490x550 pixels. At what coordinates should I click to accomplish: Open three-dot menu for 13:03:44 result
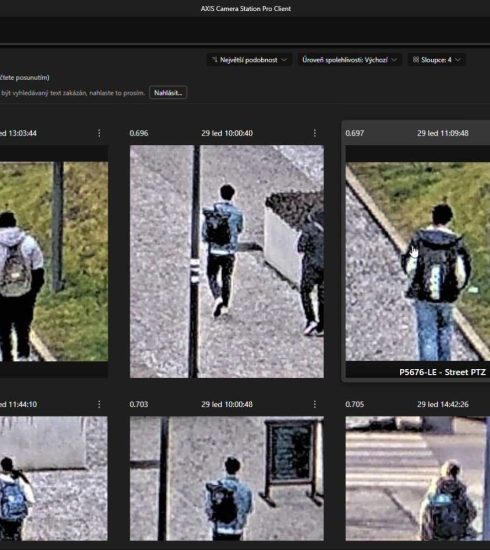point(99,133)
